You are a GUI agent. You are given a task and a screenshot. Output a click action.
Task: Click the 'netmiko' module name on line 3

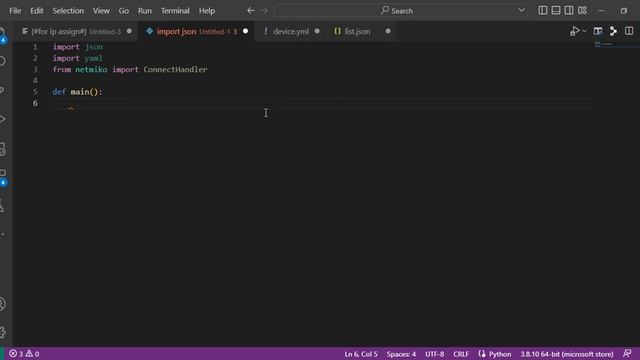pos(91,69)
